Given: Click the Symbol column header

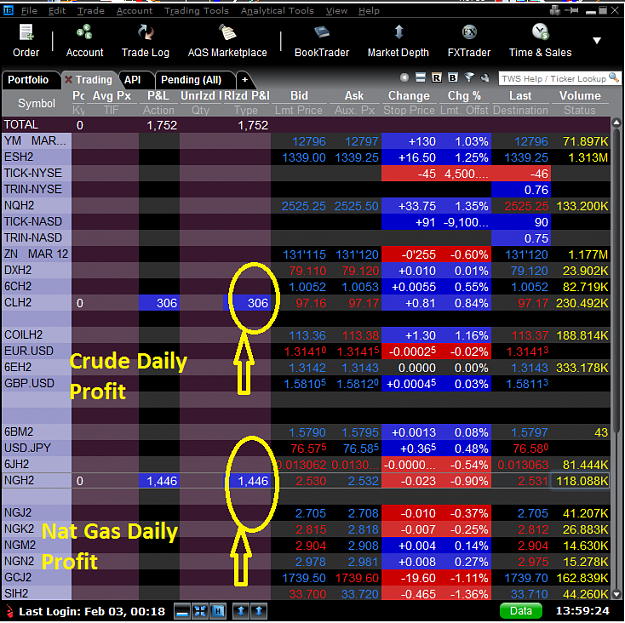Looking at the screenshot, I should point(37,103).
